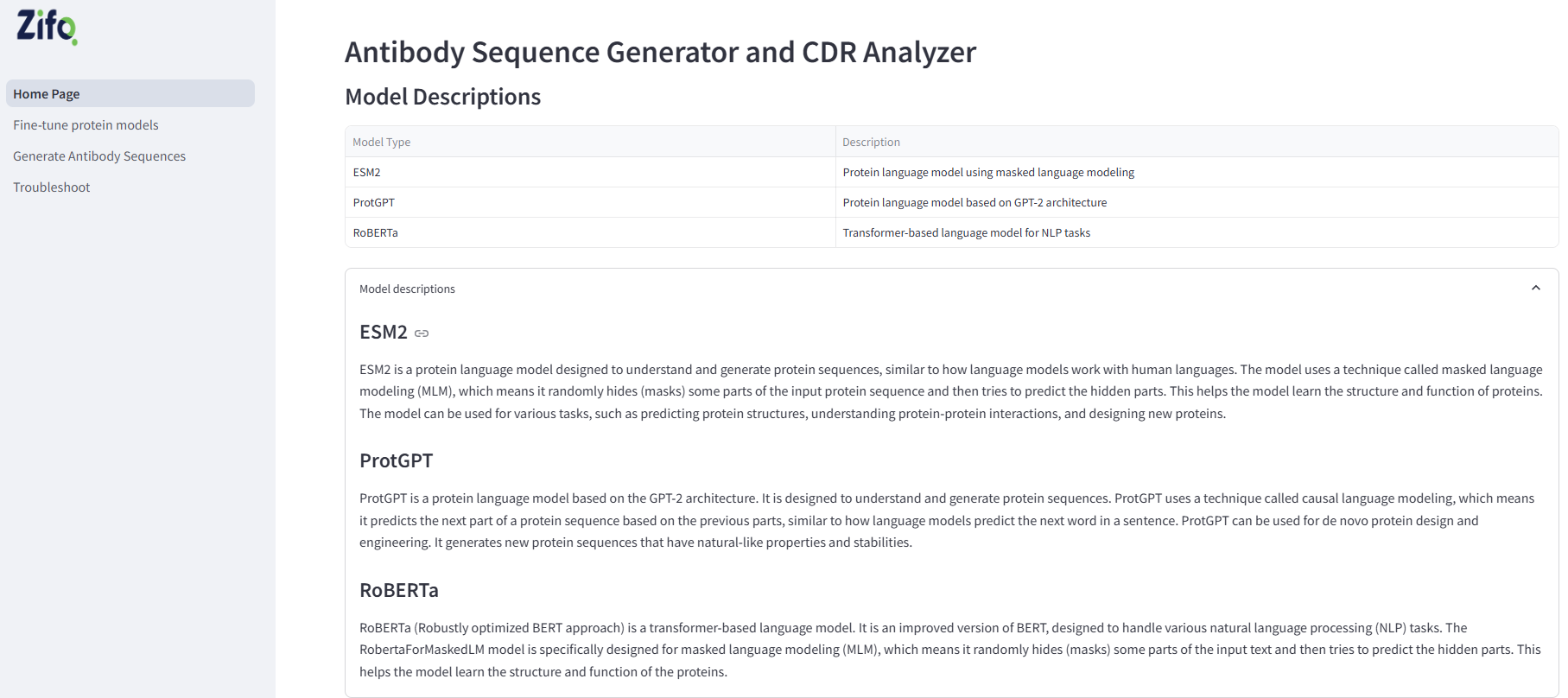Image resolution: width=1568 pixels, height=698 pixels.
Task: Select the ProtGPT cell in the table
Action: 374,202
